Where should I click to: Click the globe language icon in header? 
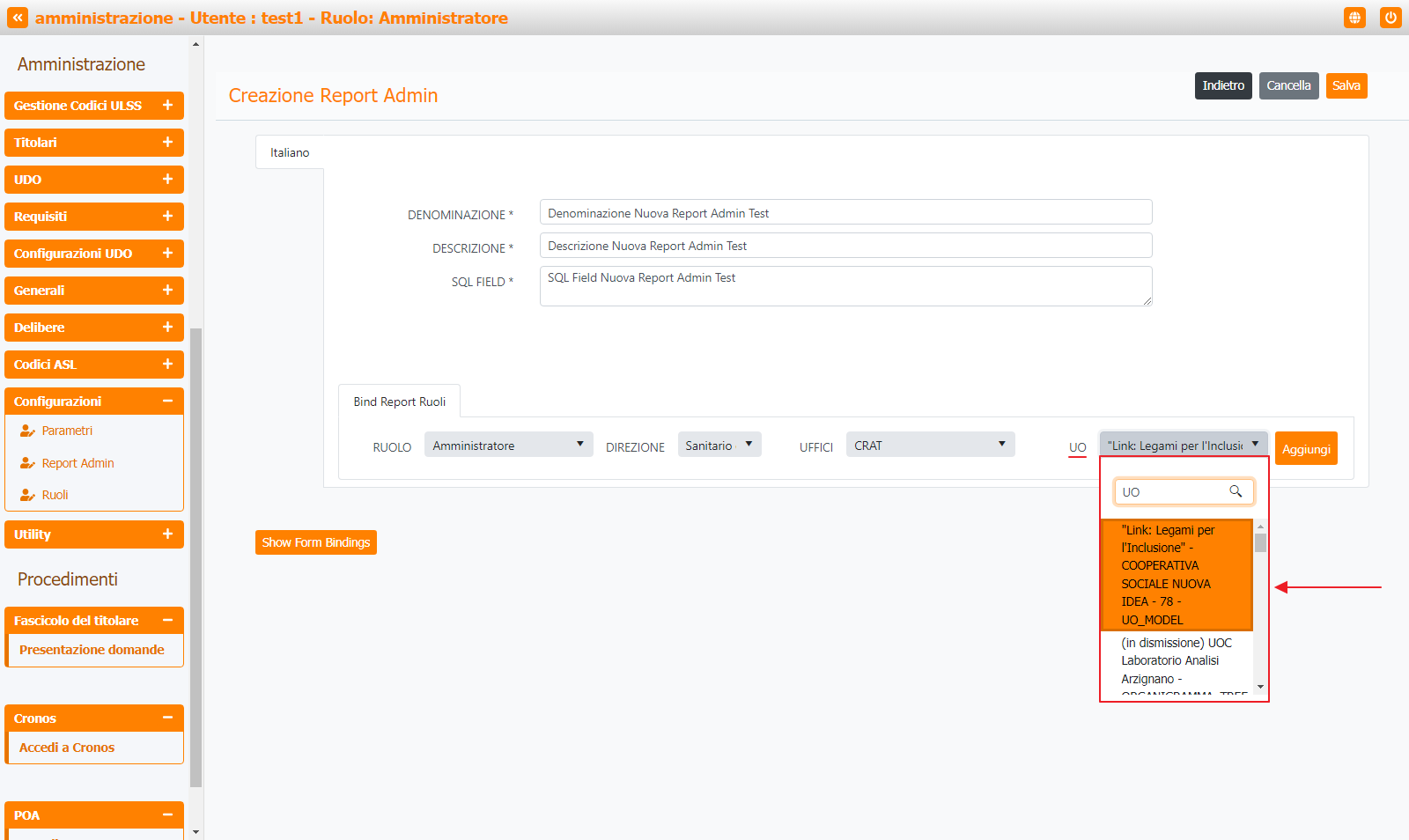pos(1354,18)
